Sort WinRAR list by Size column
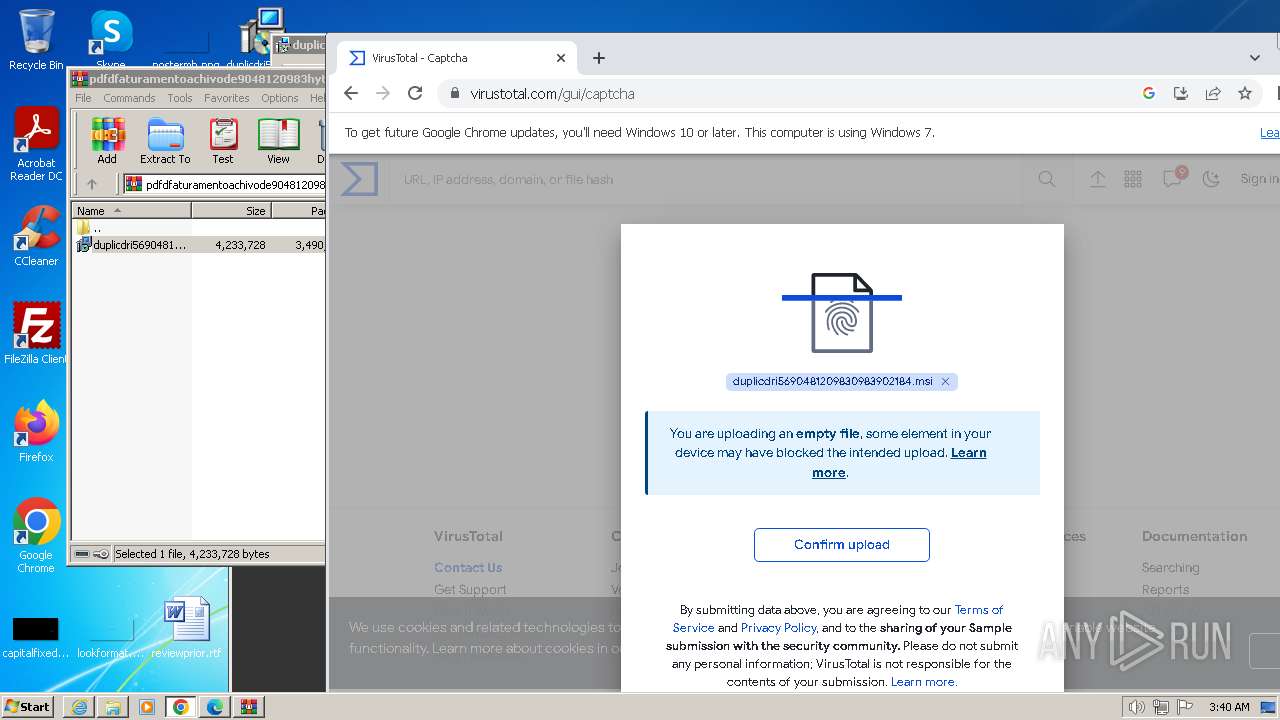The image size is (1280, 720). 231,211
